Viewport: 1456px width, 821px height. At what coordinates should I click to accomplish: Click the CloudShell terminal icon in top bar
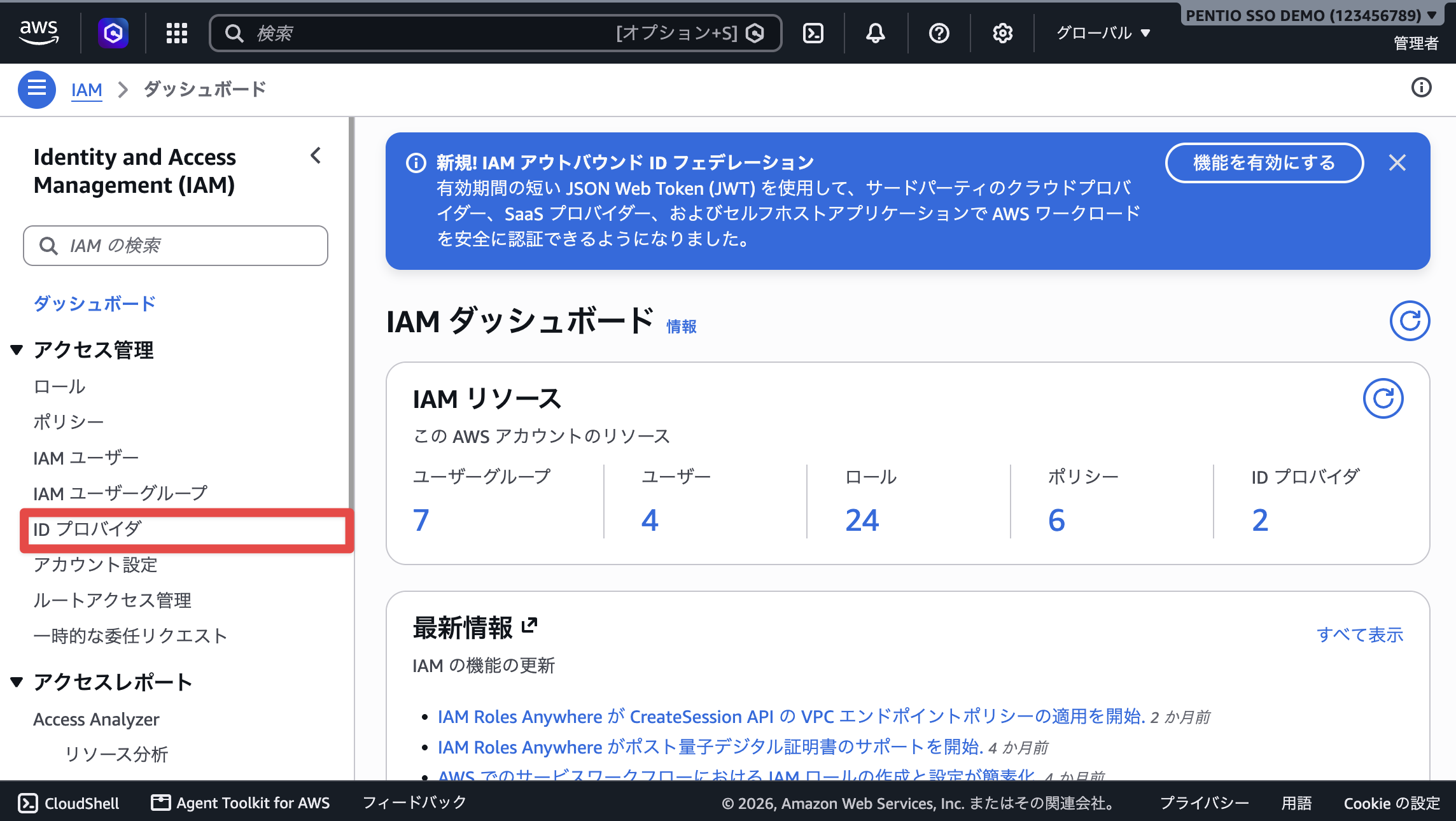pos(813,32)
